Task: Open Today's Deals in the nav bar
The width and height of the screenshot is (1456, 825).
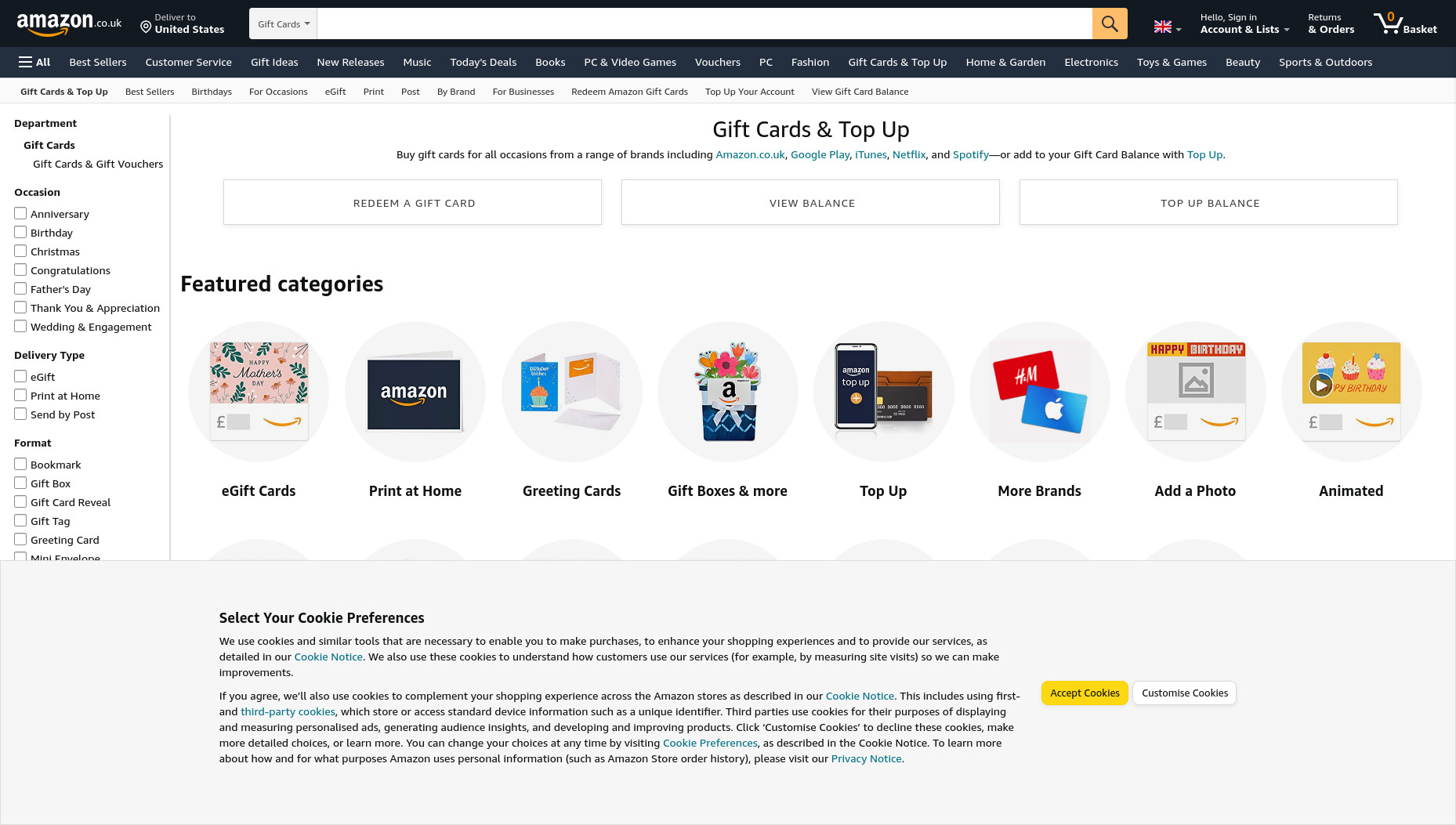Action: [x=483, y=62]
